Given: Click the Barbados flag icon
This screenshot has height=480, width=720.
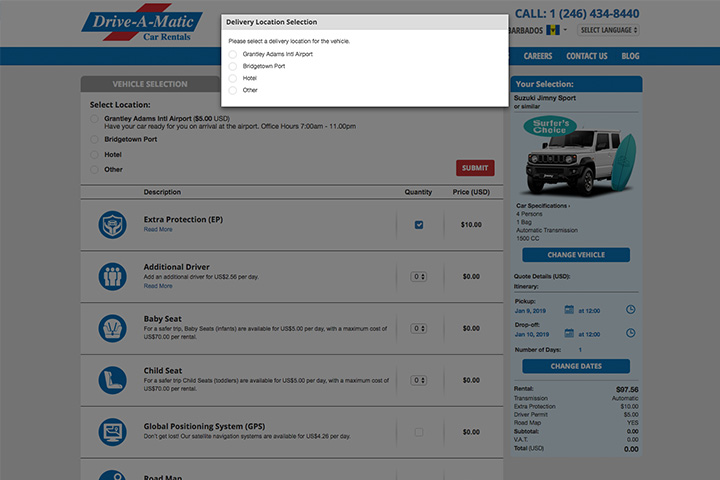Looking at the screenshot, I should tap(553, 30).
